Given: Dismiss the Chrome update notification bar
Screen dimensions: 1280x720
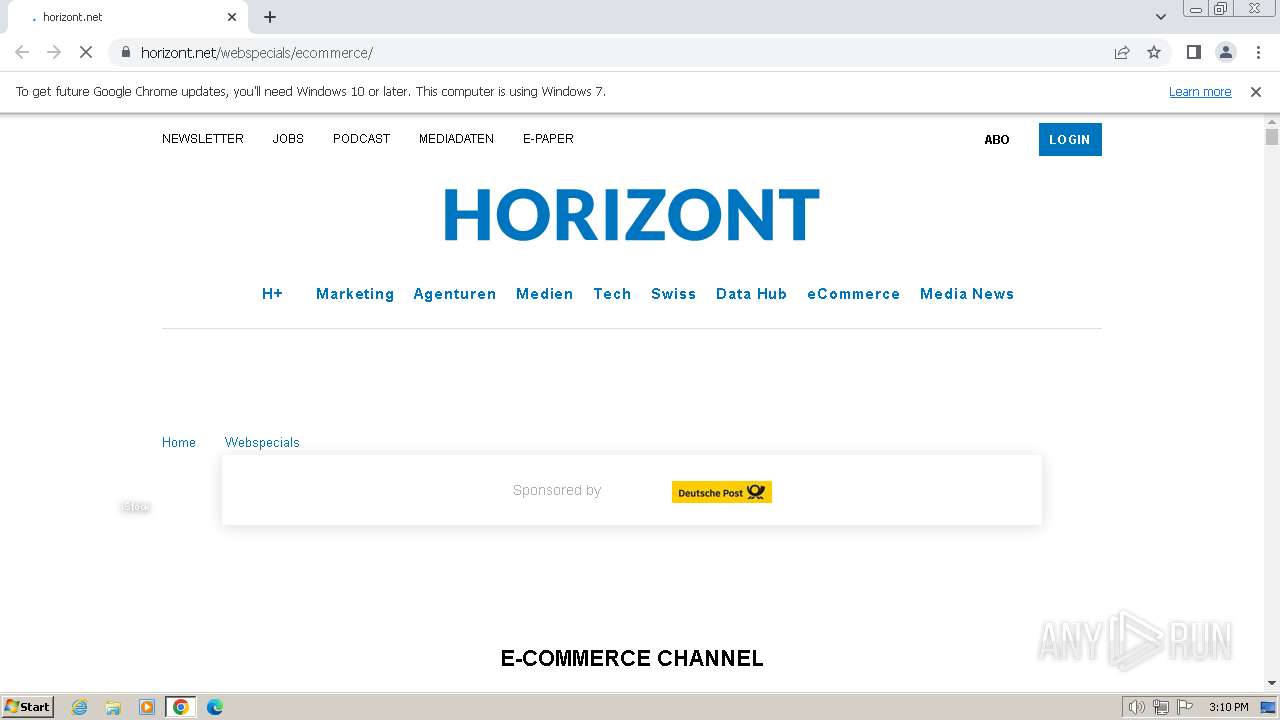Looking at the screenshot, I should point(1256,91).
